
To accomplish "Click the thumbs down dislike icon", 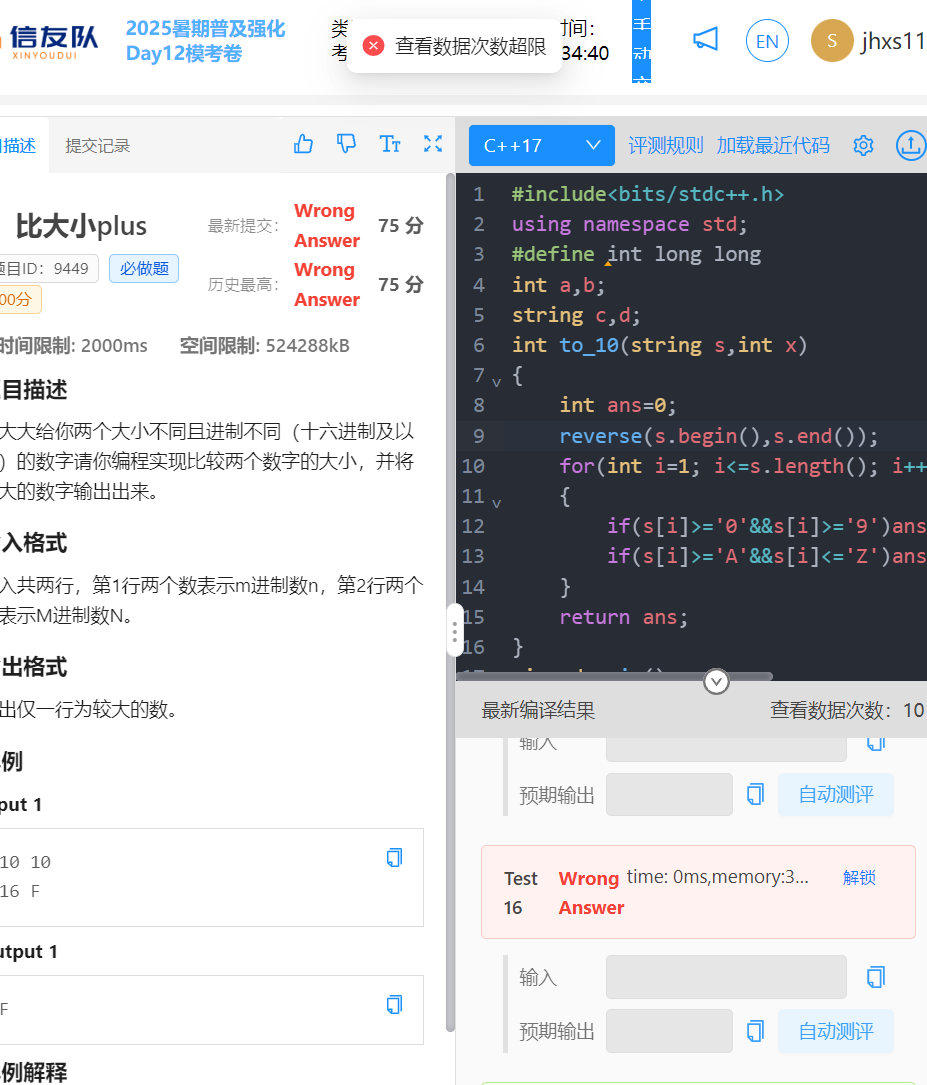I will [346, 145].
